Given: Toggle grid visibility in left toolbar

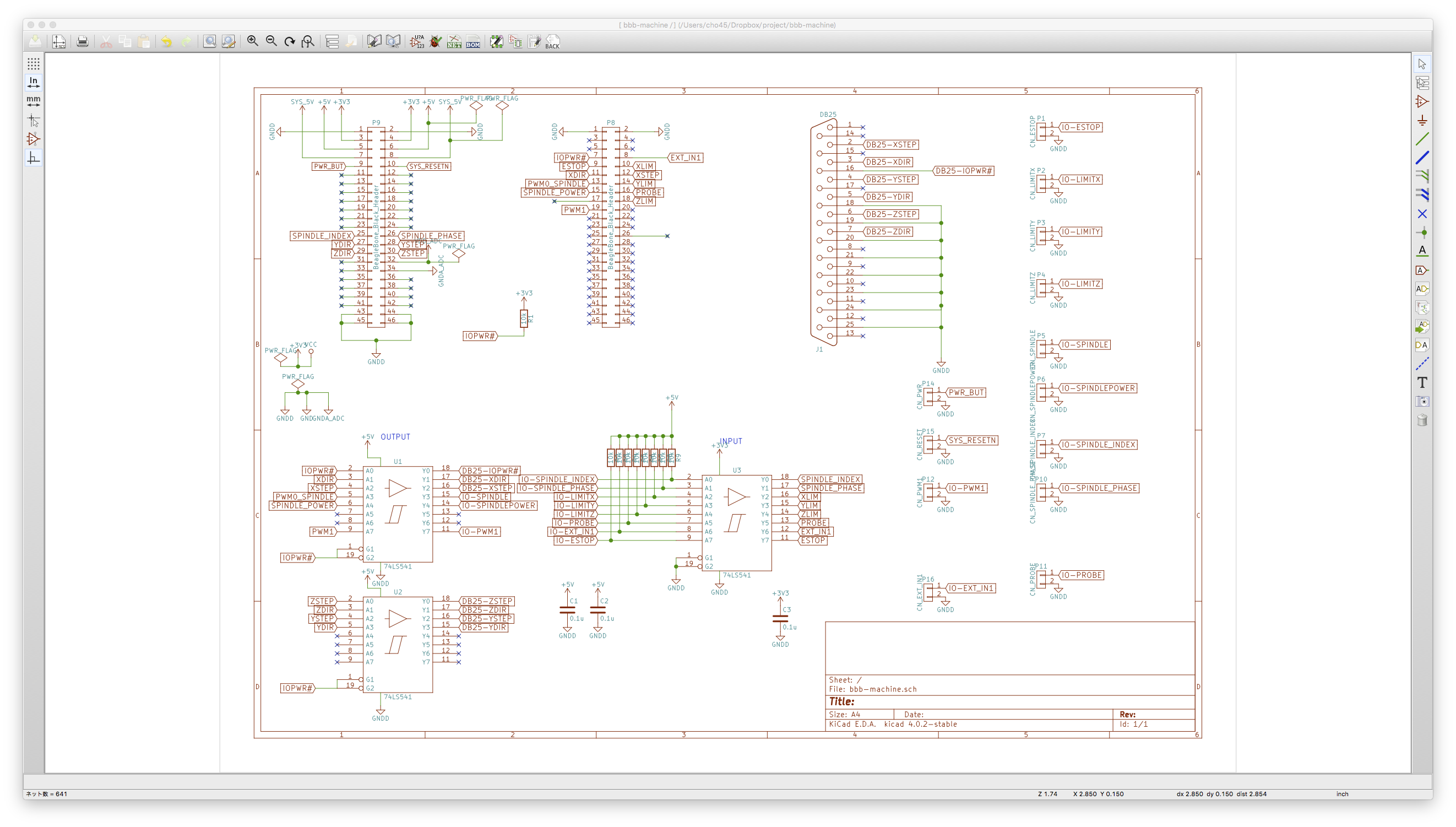Looking at the screenshot, I should (x=34, y=63).
